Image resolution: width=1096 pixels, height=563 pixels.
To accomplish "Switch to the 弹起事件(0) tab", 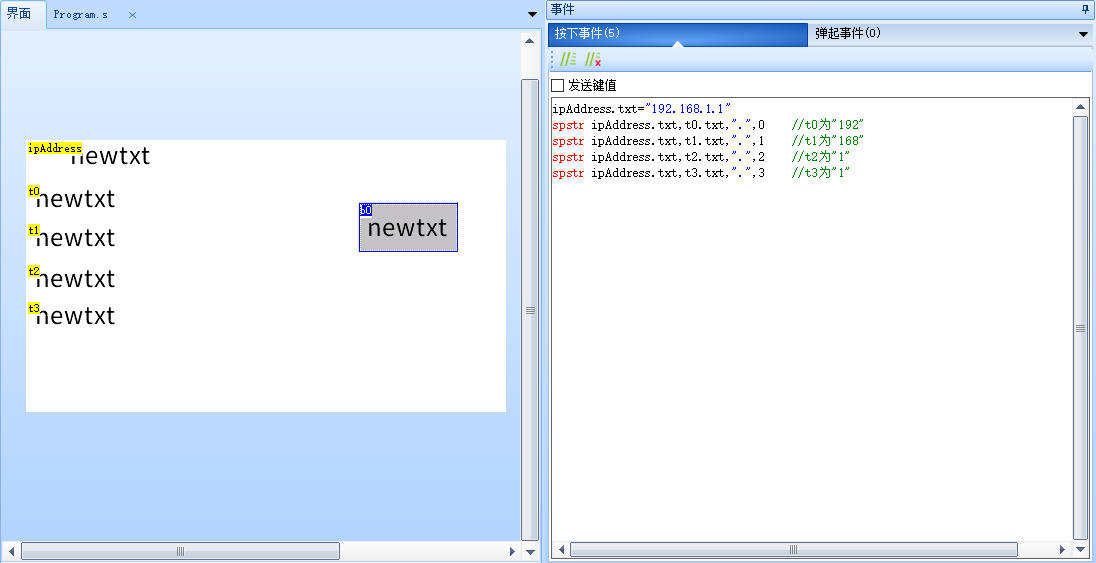I will tap(848, 33).
